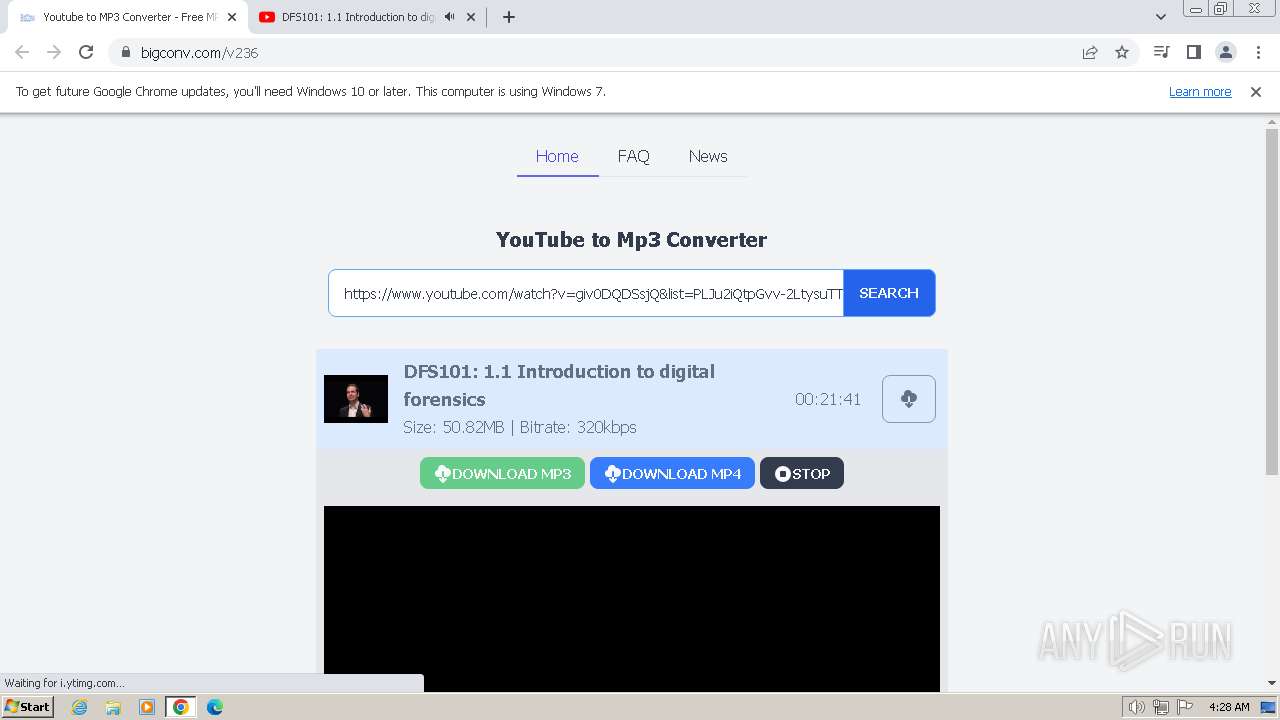Click DOWNLOAD MP3 button

pyautogui.click(x=502, y=473)
